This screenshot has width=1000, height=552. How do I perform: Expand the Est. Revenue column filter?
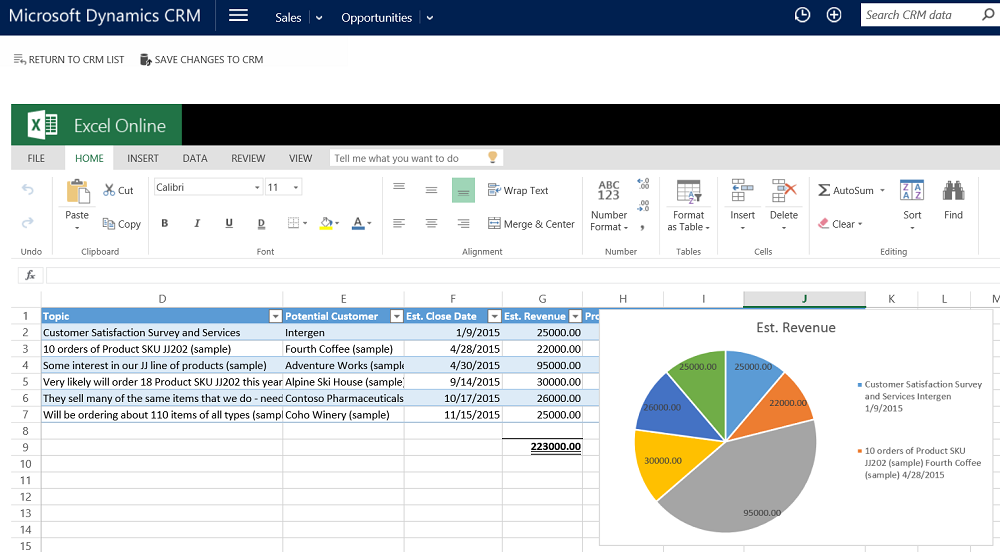click(574, 316)
